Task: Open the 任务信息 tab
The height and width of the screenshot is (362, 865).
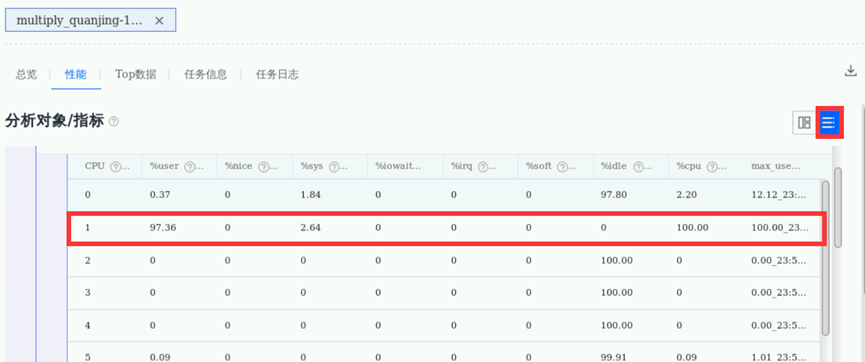Action: pyautogui.click(x=205, y=74)
